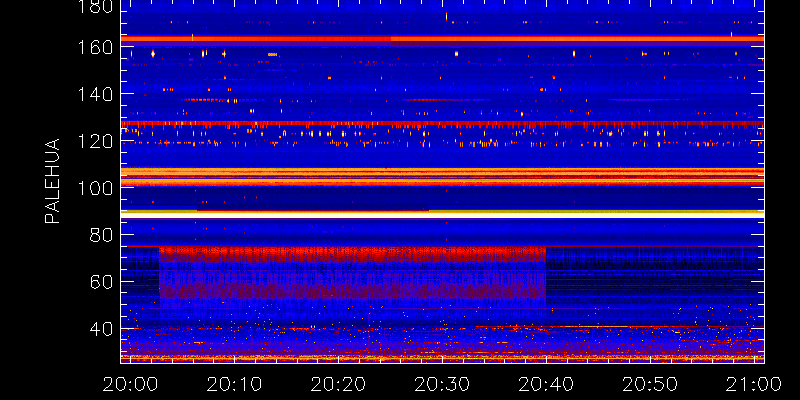Click the 40 frequency axis label
Image resolution: width=800 pixels, height=400 pixels.
click(x=103, y=329)
